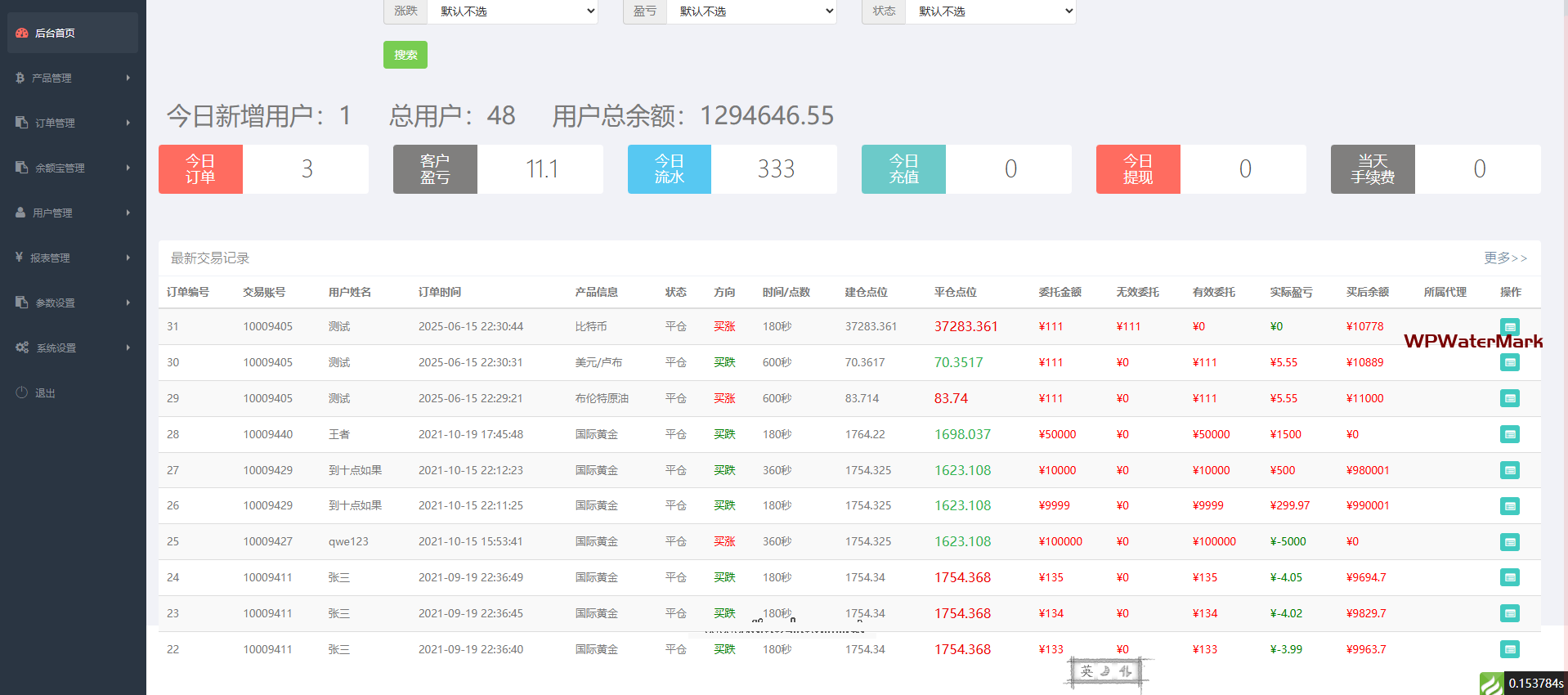
Task: Open the 涨跌 dropdown selector
Action: click(513, 11)
